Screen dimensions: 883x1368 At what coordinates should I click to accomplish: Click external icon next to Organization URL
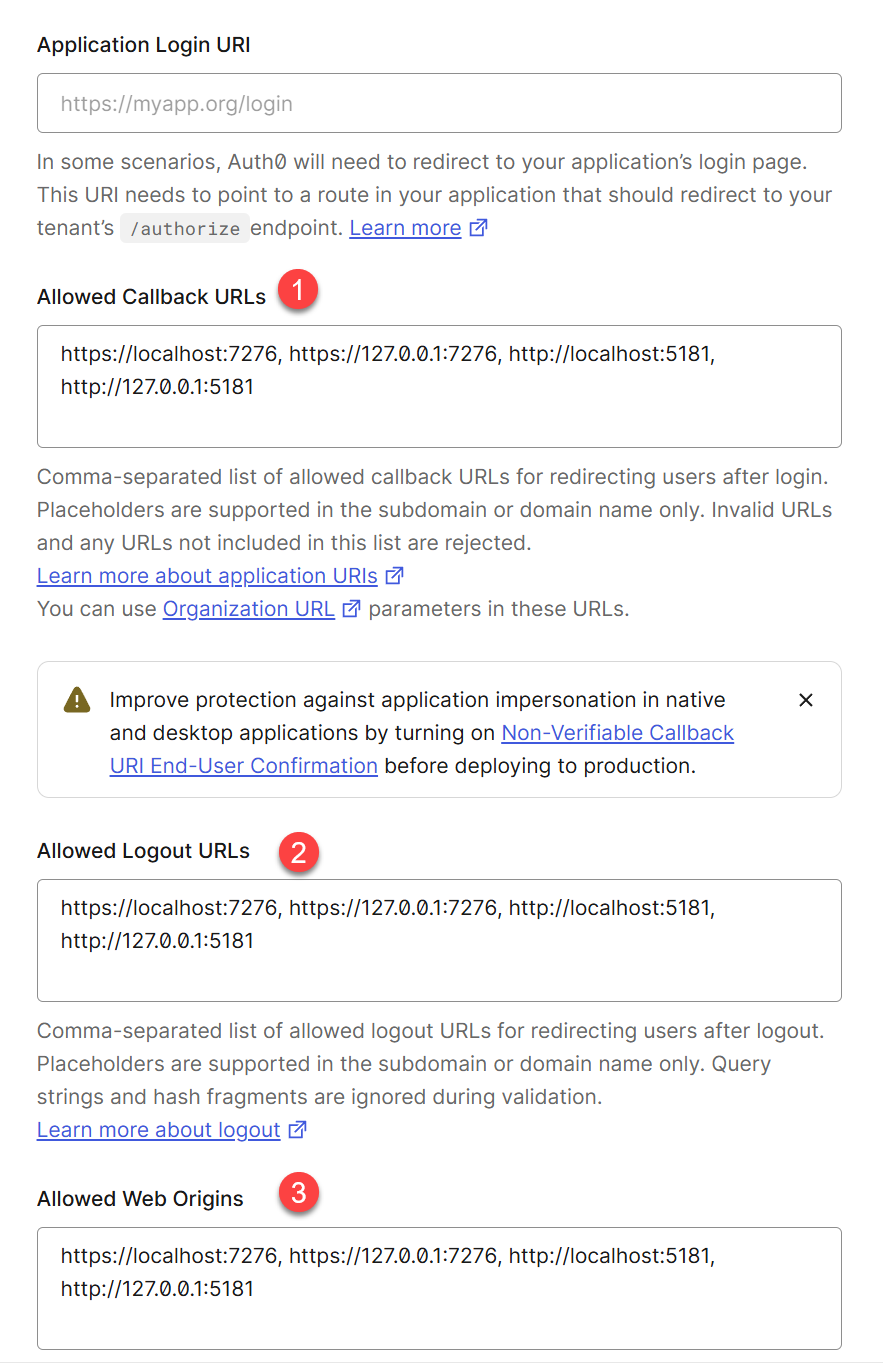coord(351,609)
